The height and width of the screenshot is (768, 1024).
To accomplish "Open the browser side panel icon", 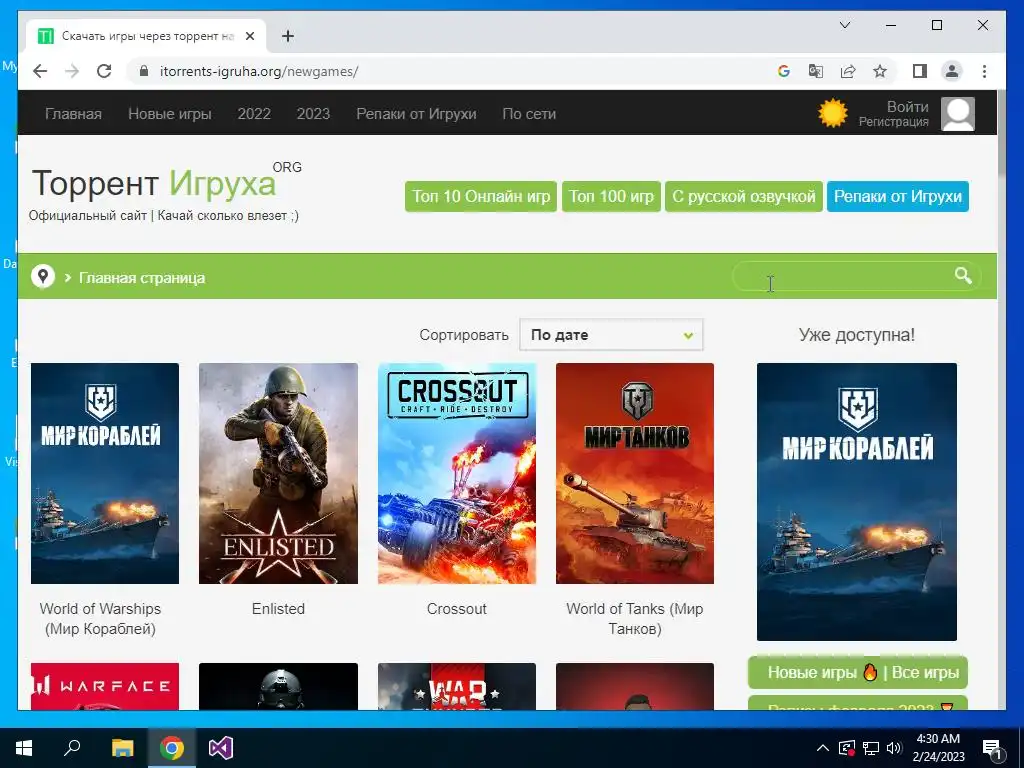I will [x=920, y=71].
